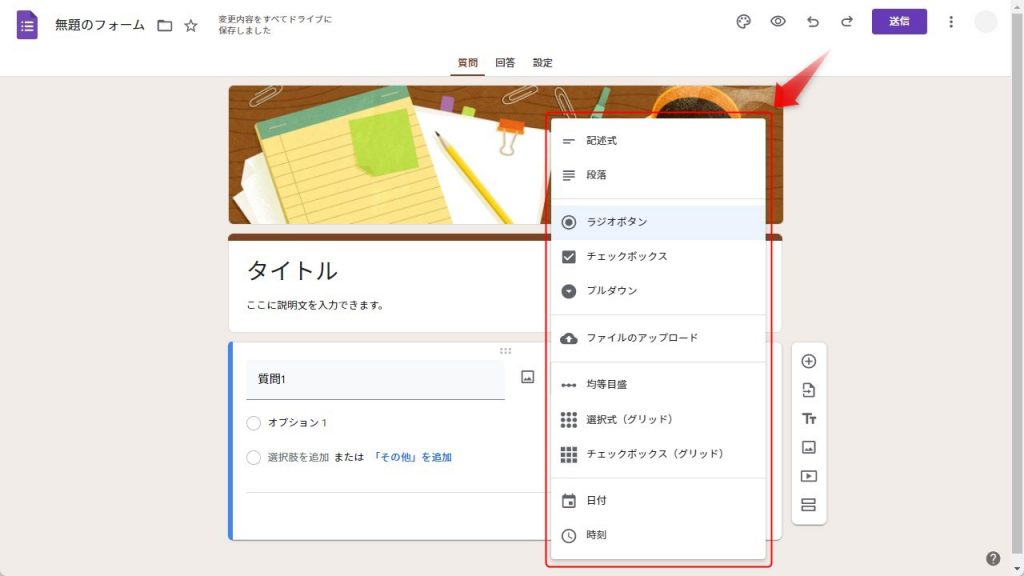Edit the オプション 1 text
This screenshot has width=1024, height=576.
click(297, 423)
